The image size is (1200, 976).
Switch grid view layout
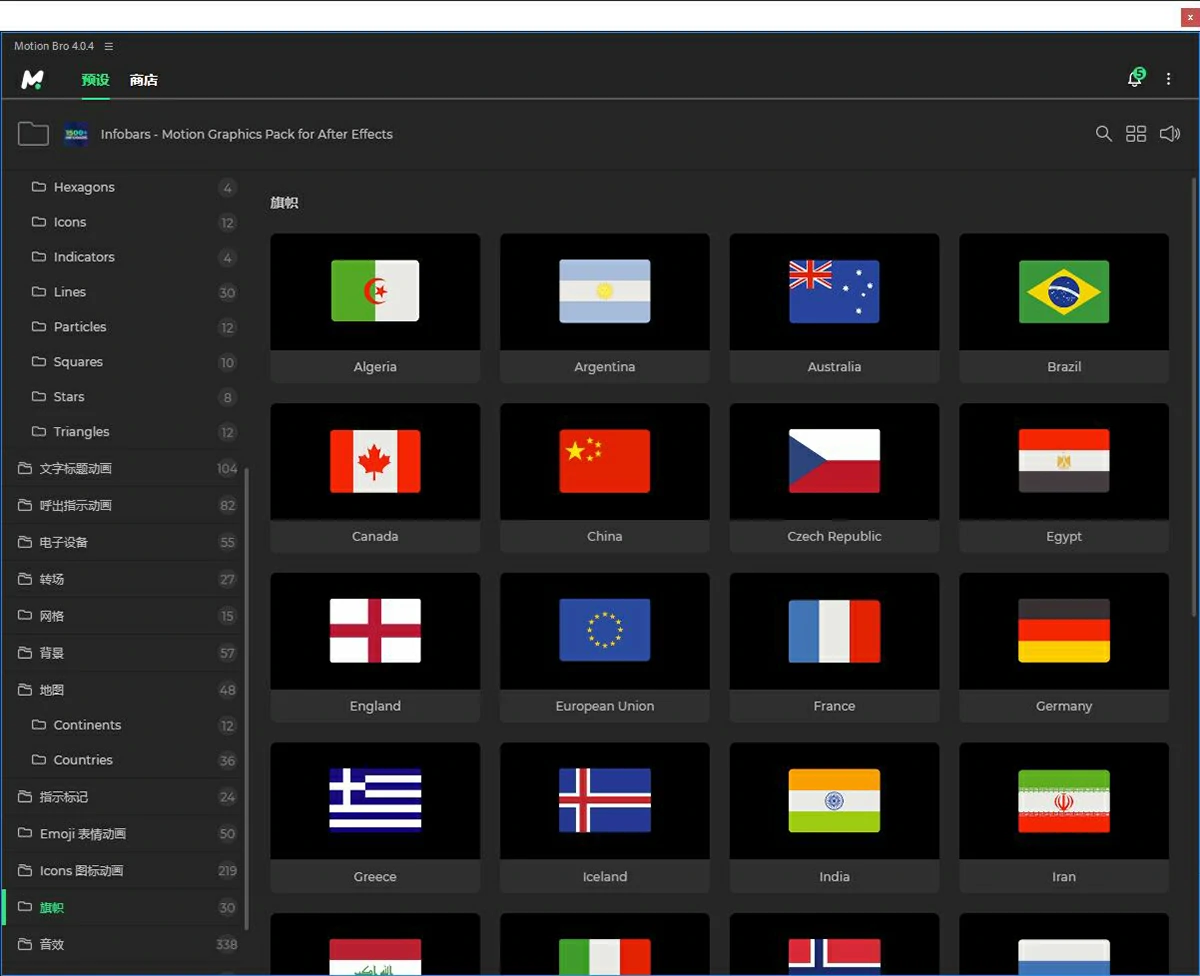tap(1136, 134)
